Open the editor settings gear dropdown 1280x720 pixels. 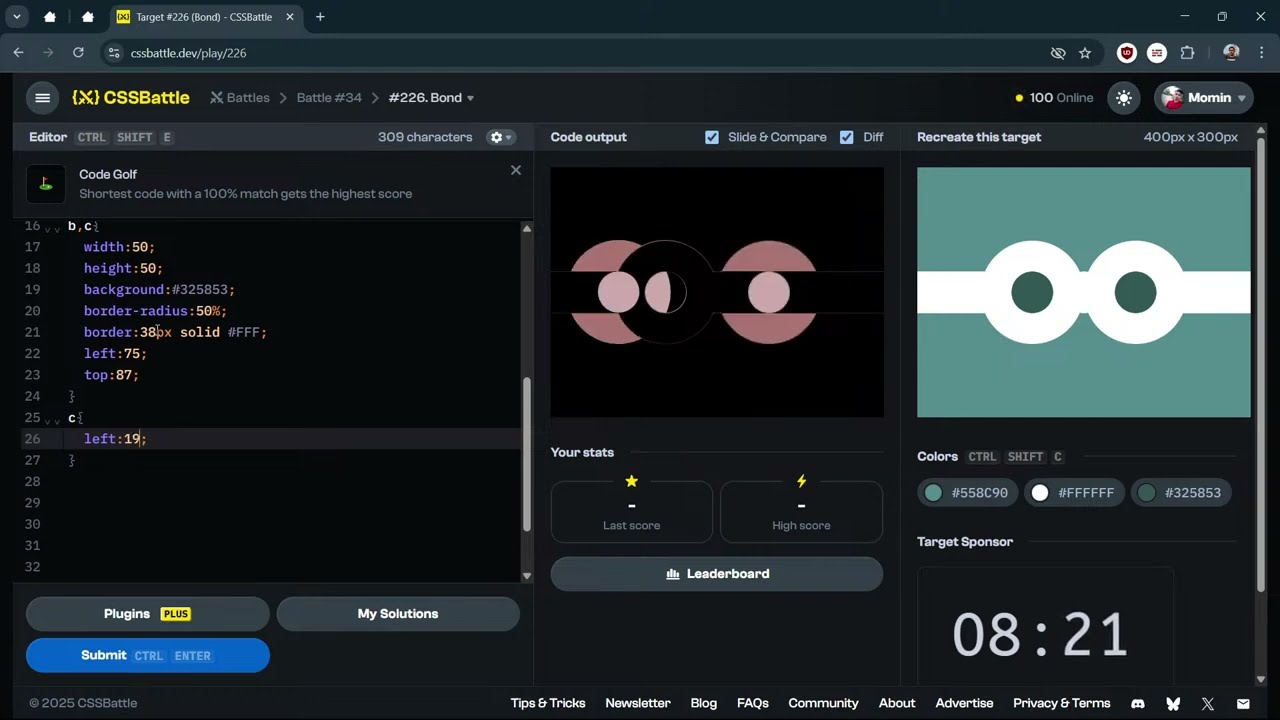click(499, 137)
